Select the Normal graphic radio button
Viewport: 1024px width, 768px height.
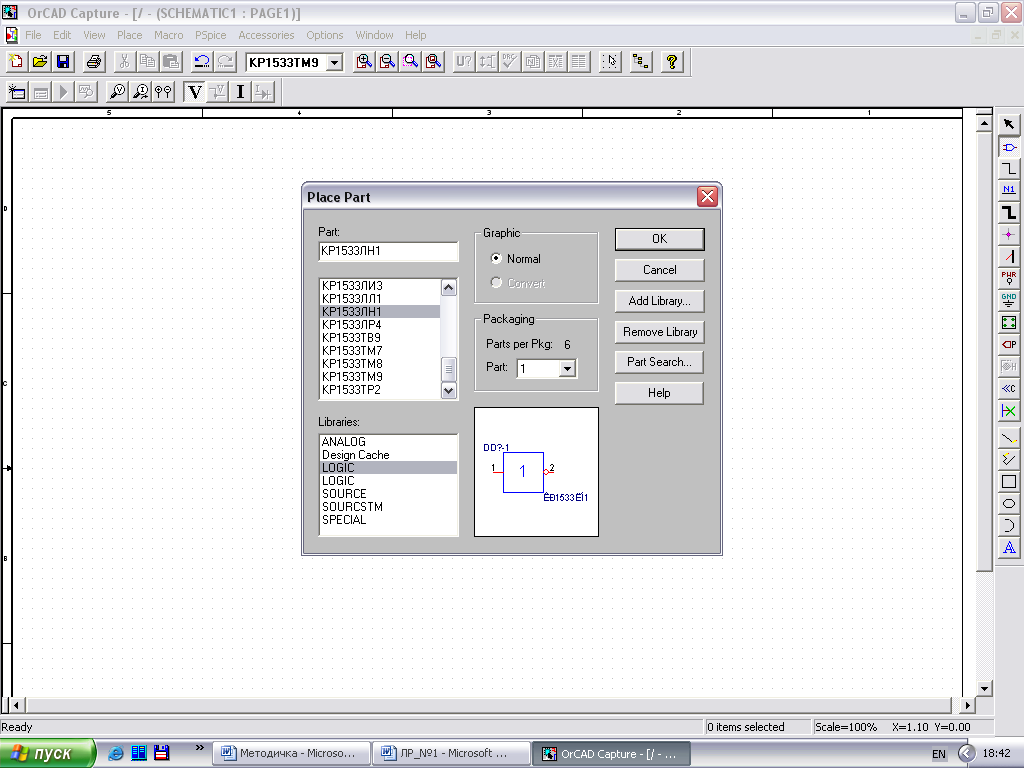(x=496, y=259)
